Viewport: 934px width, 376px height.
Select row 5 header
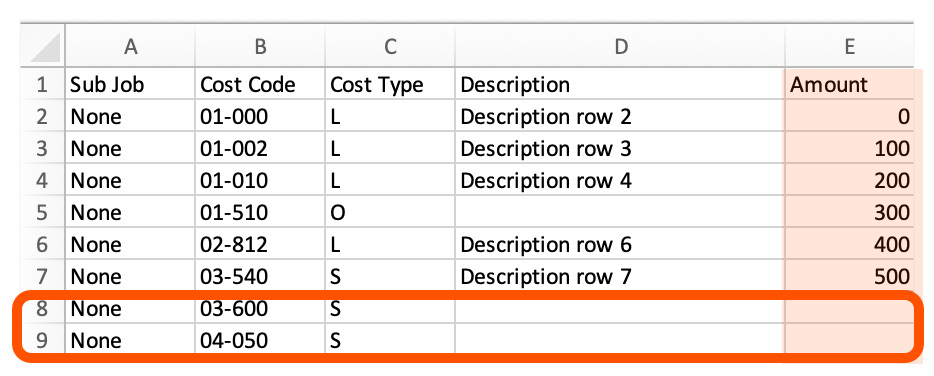[43, 213]
